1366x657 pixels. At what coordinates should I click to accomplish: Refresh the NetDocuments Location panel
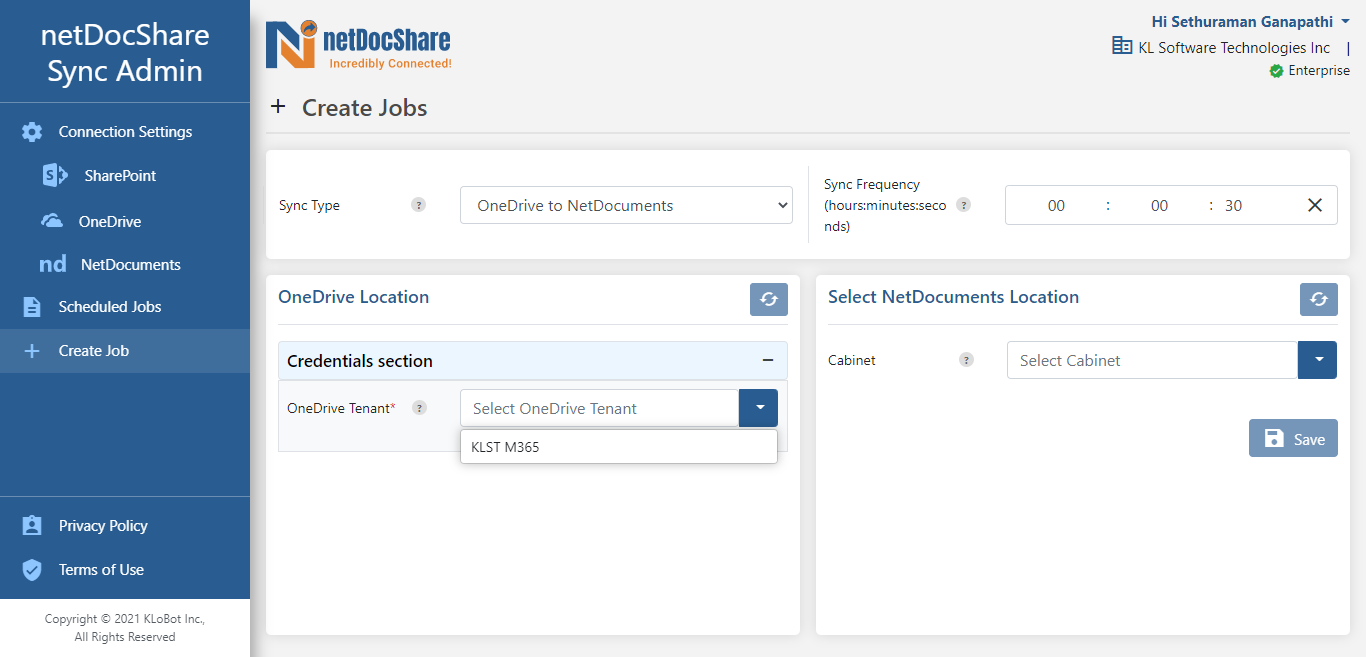tap(1319, 299)
